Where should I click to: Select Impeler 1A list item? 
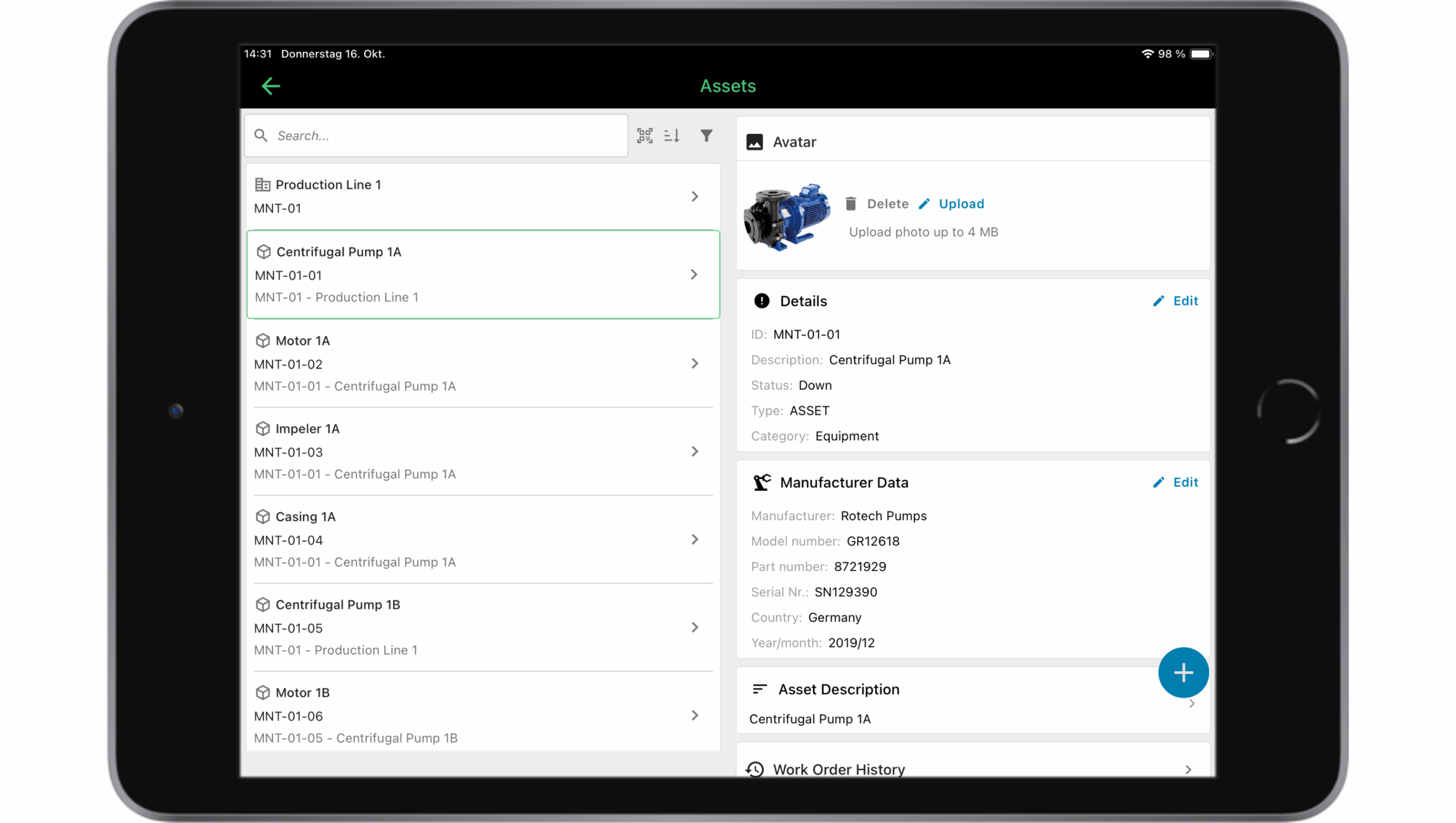point(455,451)
